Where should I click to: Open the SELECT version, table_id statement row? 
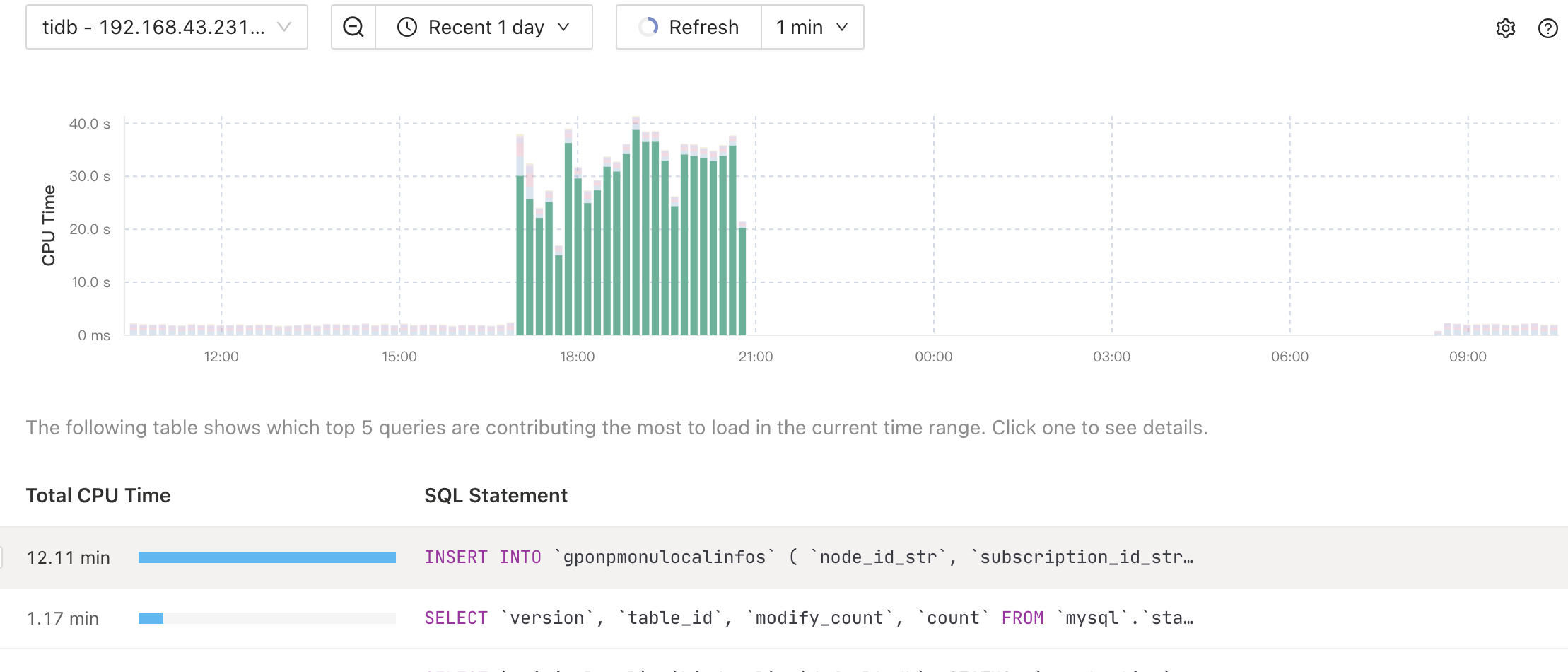pos(808,618)
